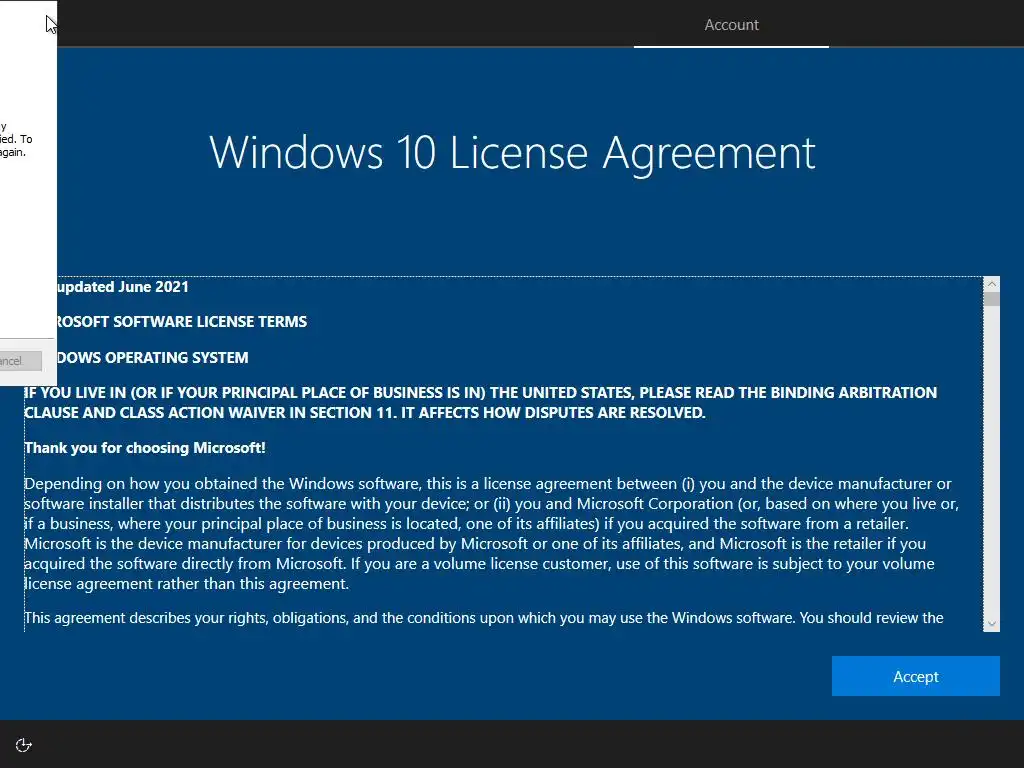1024x768 pixels.
Task: Click the license scrollbar down arrow
Action: (x=991, y=624)
